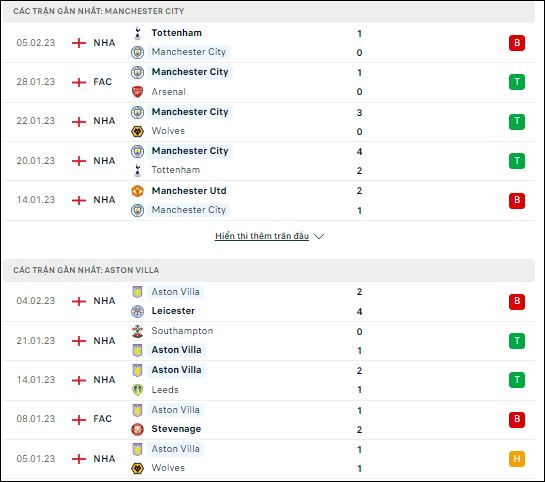Click the Các trận gần nhất: Aston Villa header
This screenshot has width=545, height=482.
tap(86, 270)
